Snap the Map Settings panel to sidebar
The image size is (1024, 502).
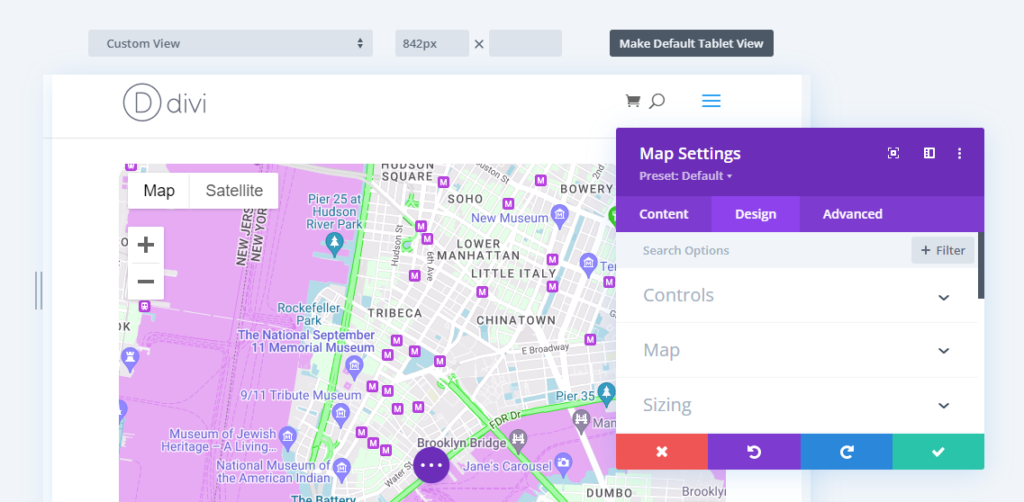929,153
